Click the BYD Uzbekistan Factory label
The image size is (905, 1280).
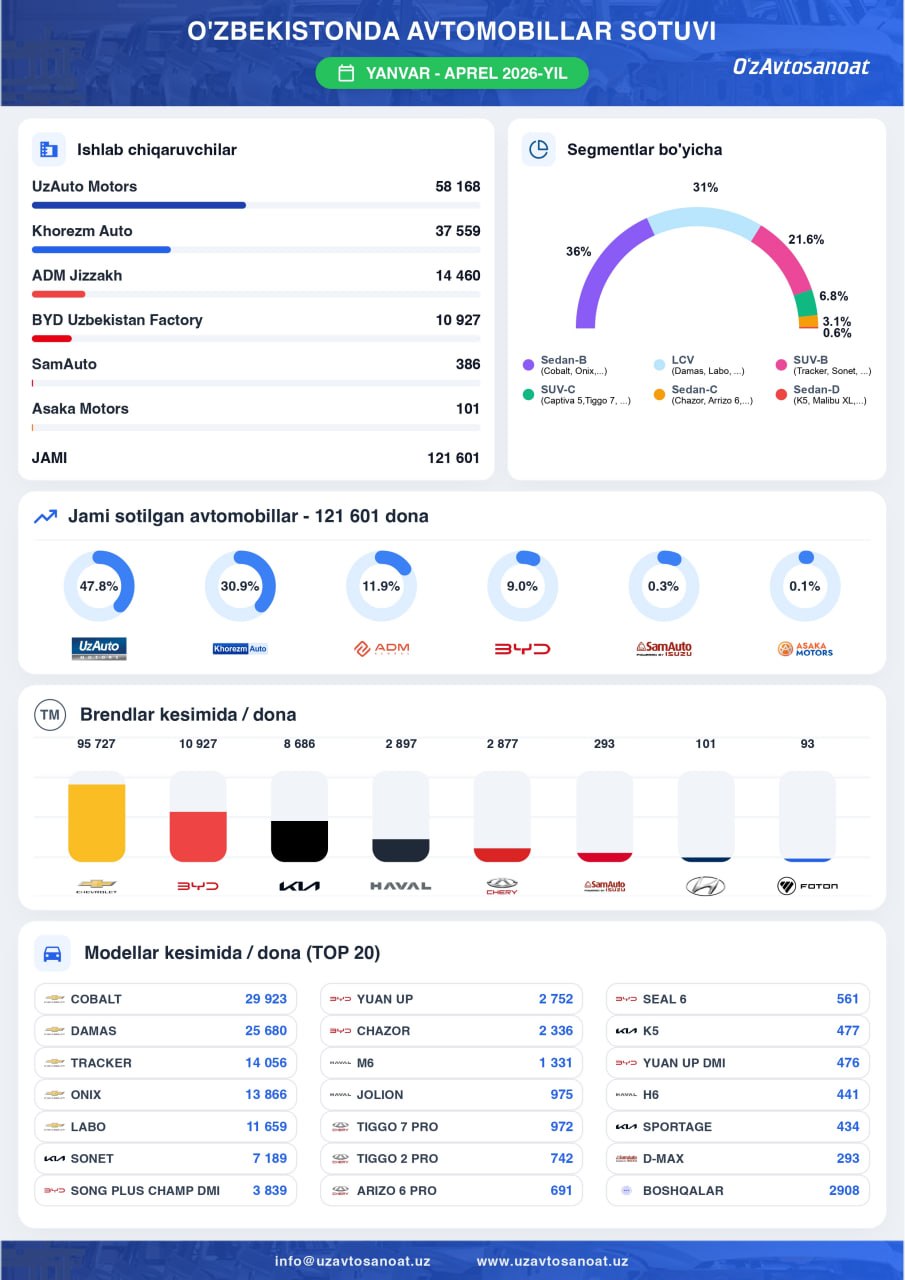click(117, 320)
